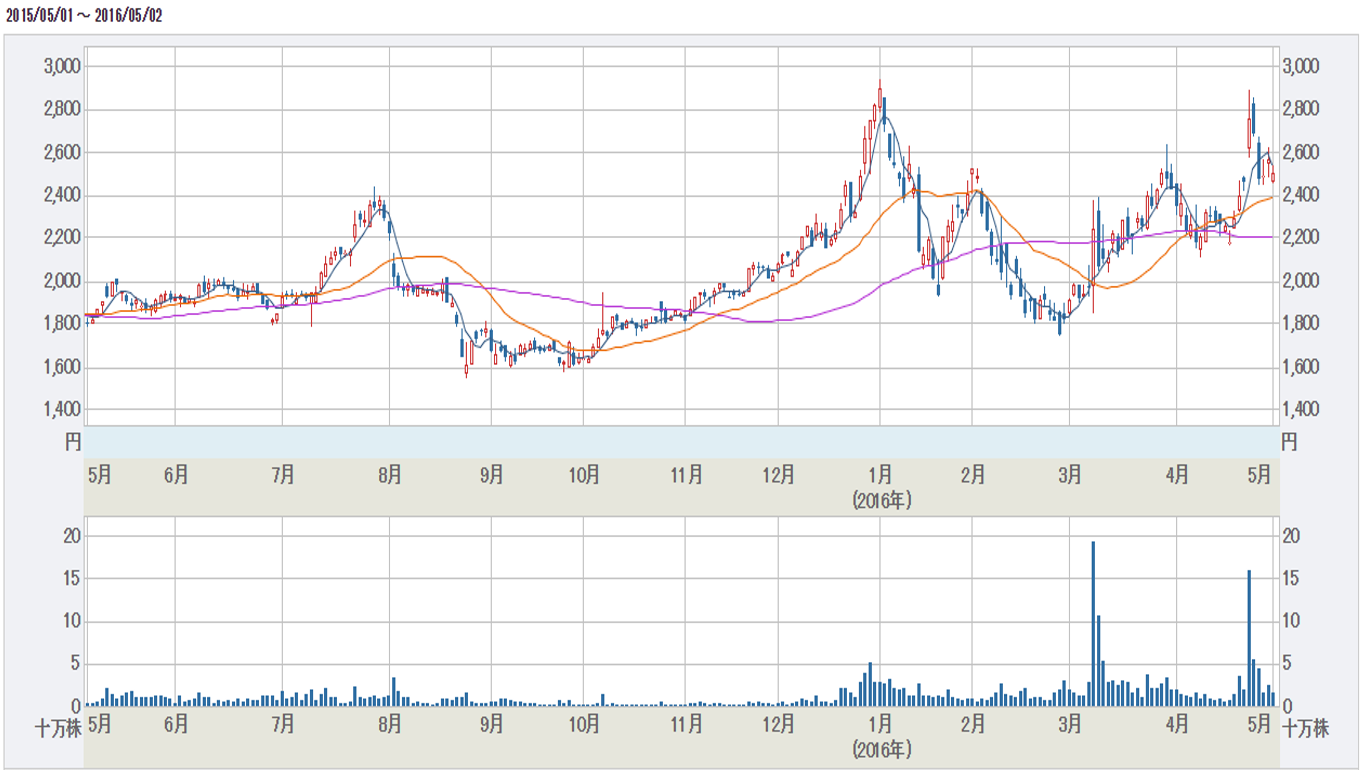Click the 3,000 label on the right price axis
This screenshot has height=770, width=1363.
coord(1301,66)
